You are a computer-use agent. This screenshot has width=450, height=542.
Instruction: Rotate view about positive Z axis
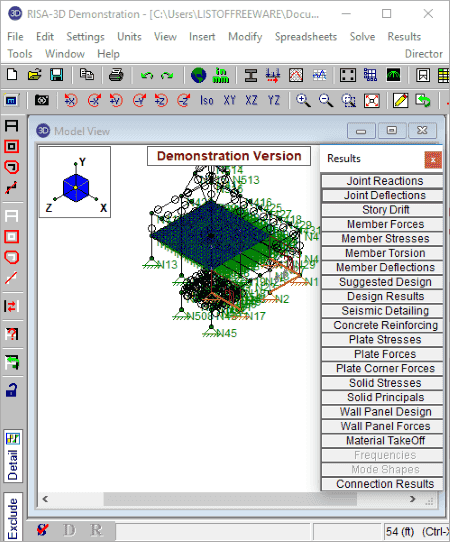click(161, 101)
